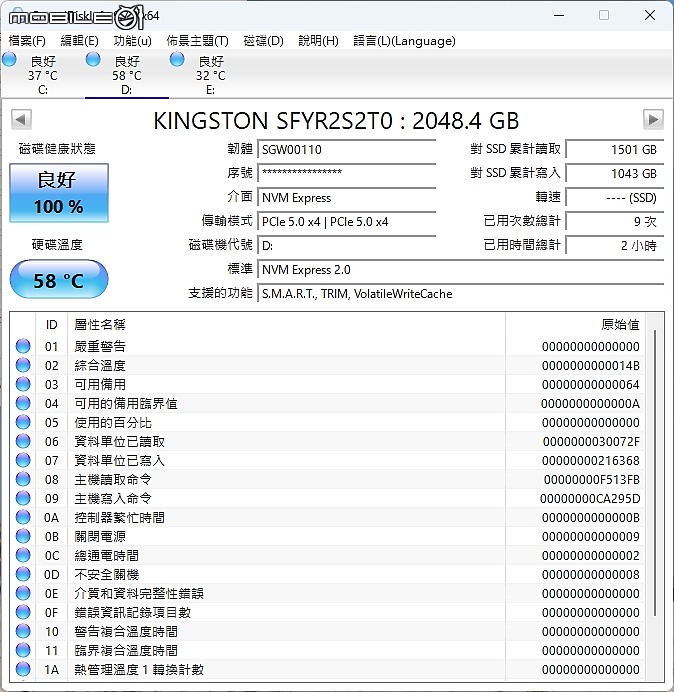Open the 檔案(F) menu
Screen dimensions: 674x692
click(x=27, y=41)
